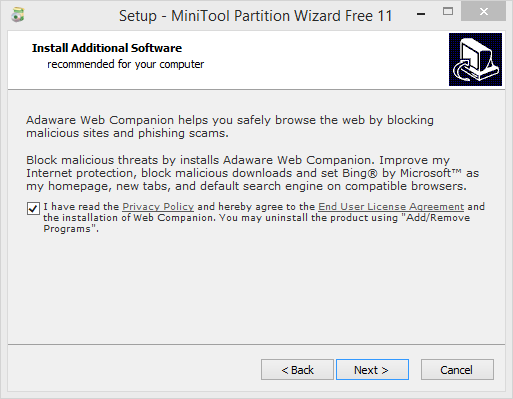Maximize the setup window

[448, 12]
